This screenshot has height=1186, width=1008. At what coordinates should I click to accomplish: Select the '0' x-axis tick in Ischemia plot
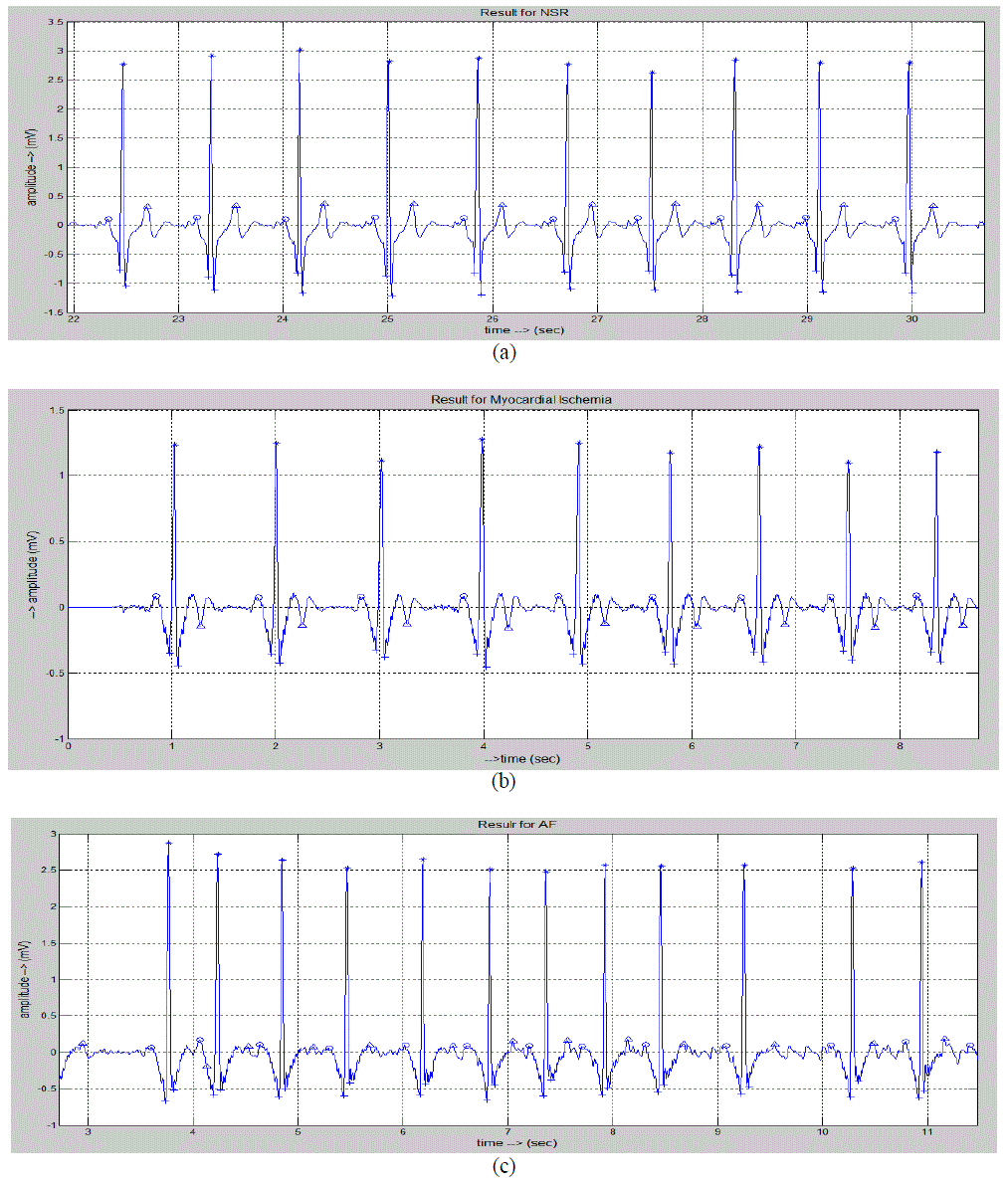(68, 746)
